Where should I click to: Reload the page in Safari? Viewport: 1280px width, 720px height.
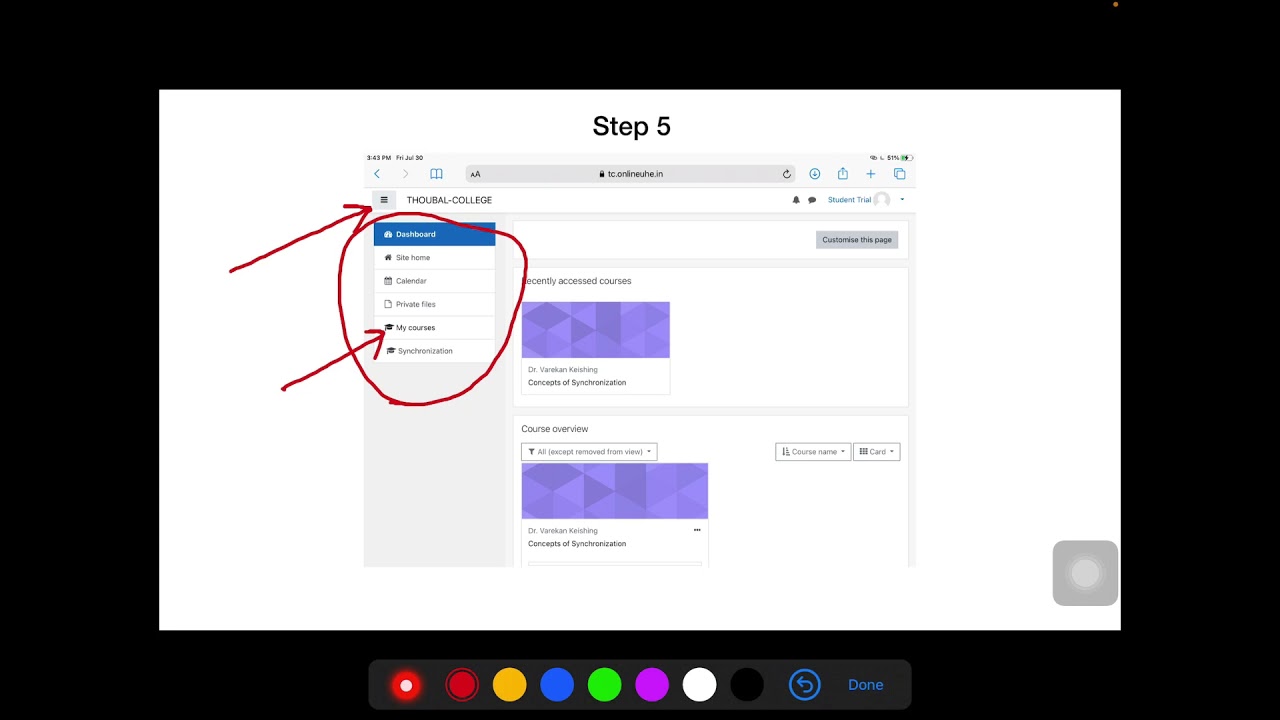pos(786,174)
